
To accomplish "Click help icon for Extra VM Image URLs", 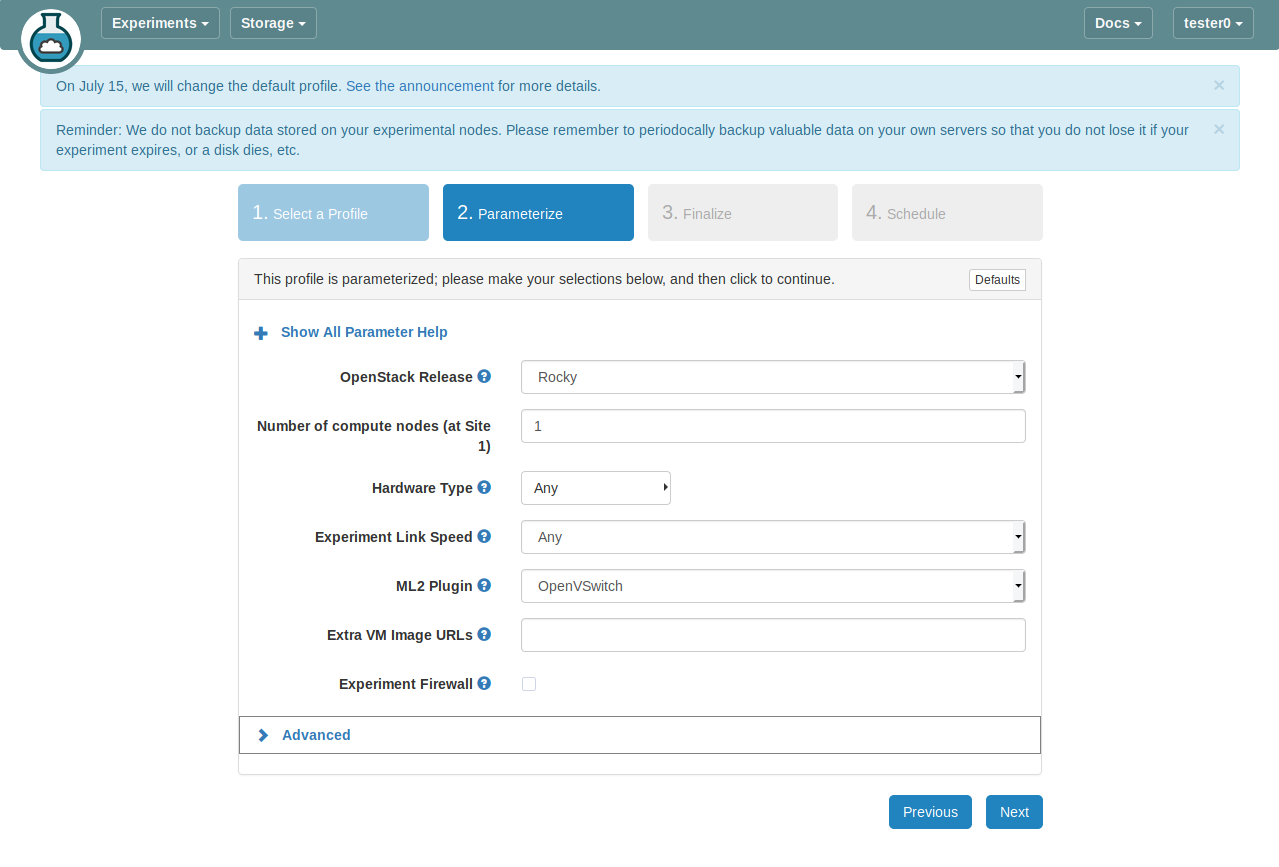I will pyautogui.click(x=484, y=635).
